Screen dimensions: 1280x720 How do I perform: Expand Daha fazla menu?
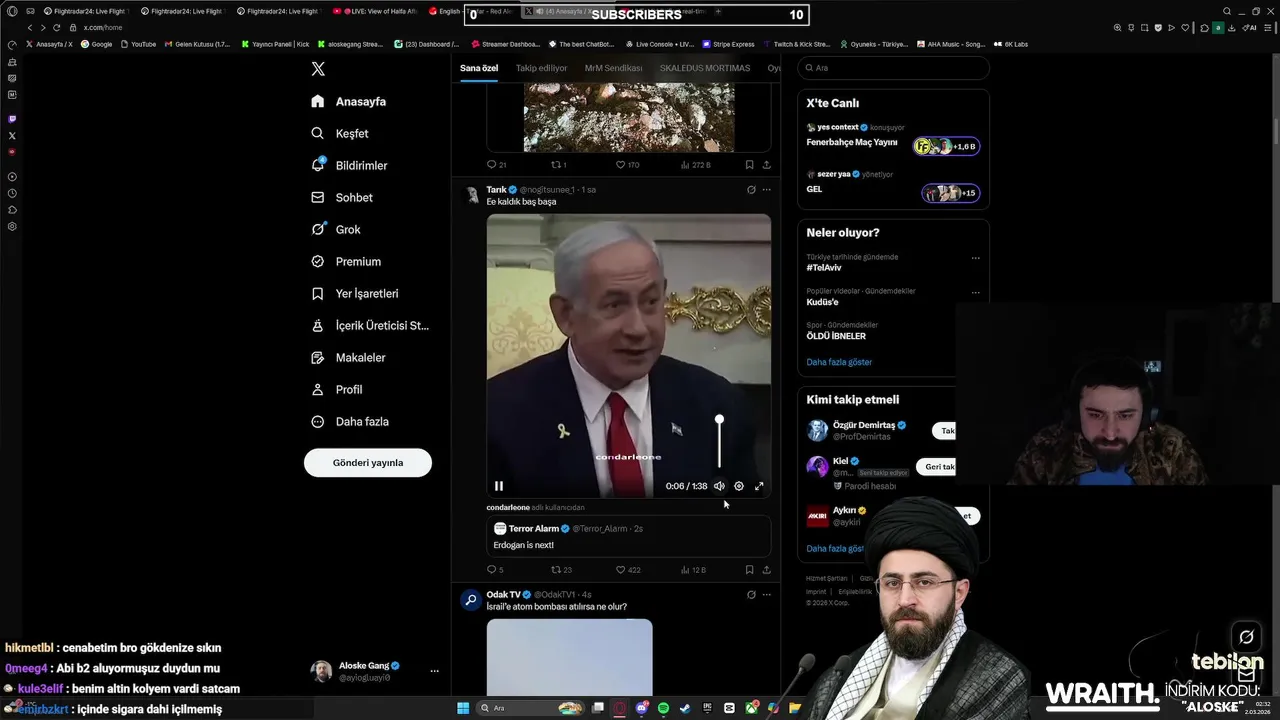pyautogui.click(x=349, y=421)
